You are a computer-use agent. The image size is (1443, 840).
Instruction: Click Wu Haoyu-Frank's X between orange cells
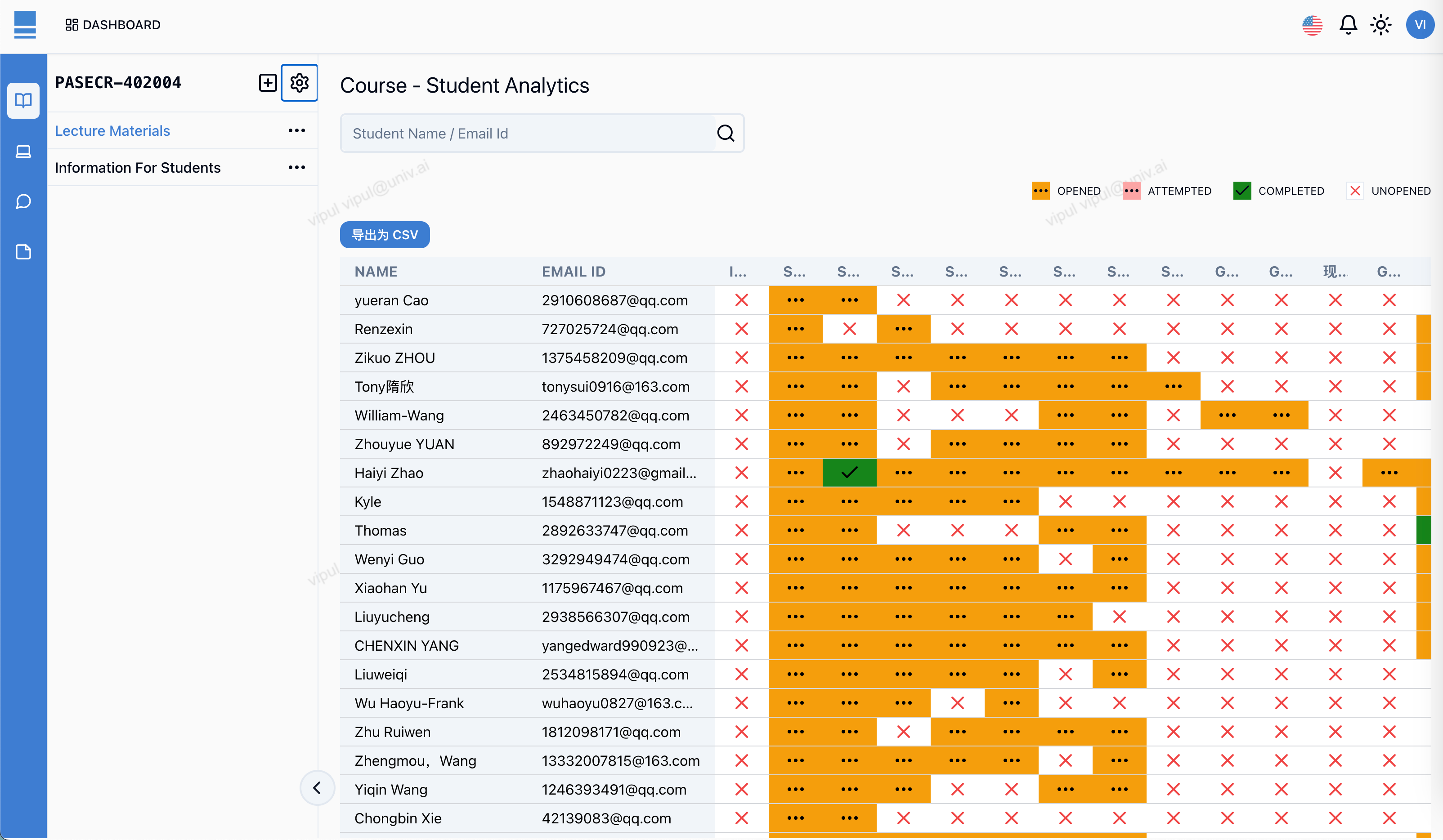tap(957, 702)
